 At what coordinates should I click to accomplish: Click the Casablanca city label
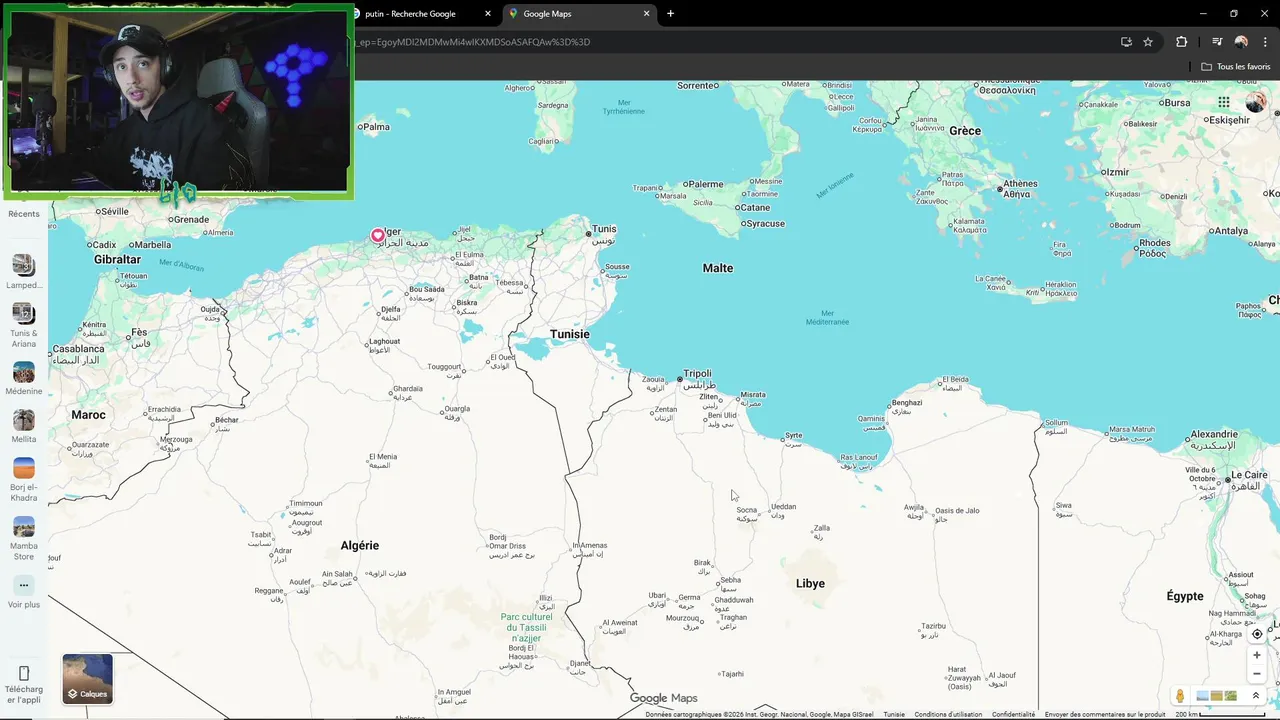[78, 349]
